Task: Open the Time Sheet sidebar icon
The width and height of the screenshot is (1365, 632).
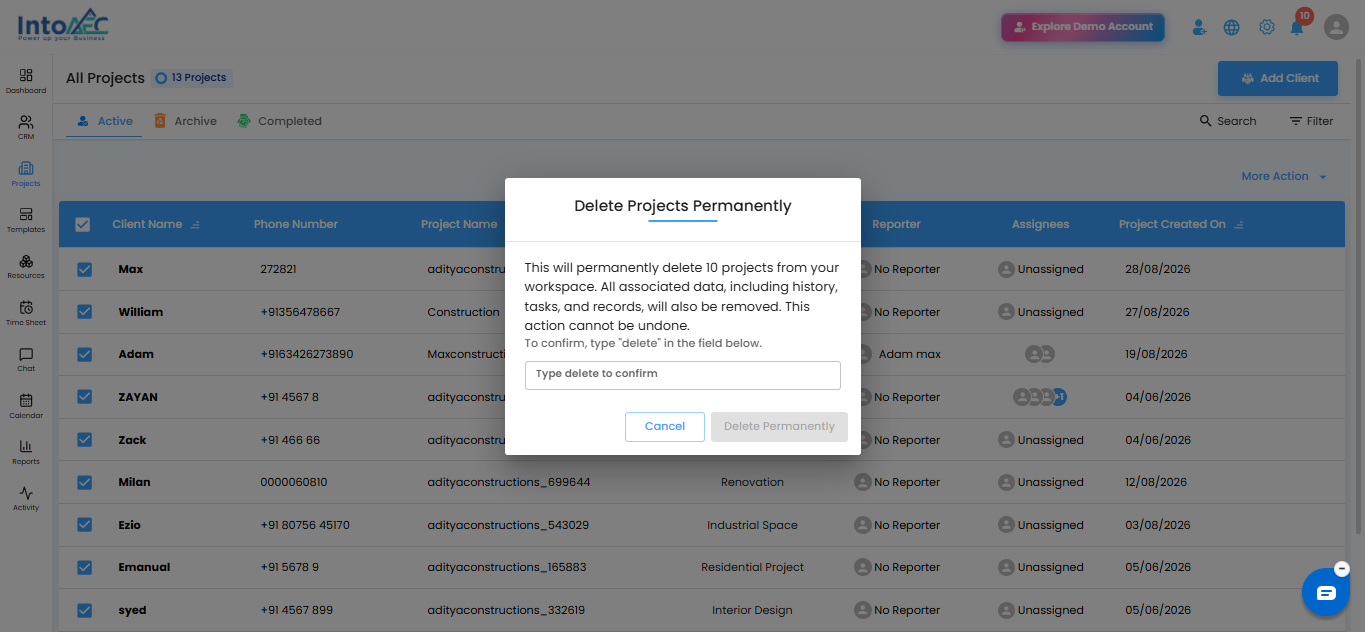Action: (26, 313)
